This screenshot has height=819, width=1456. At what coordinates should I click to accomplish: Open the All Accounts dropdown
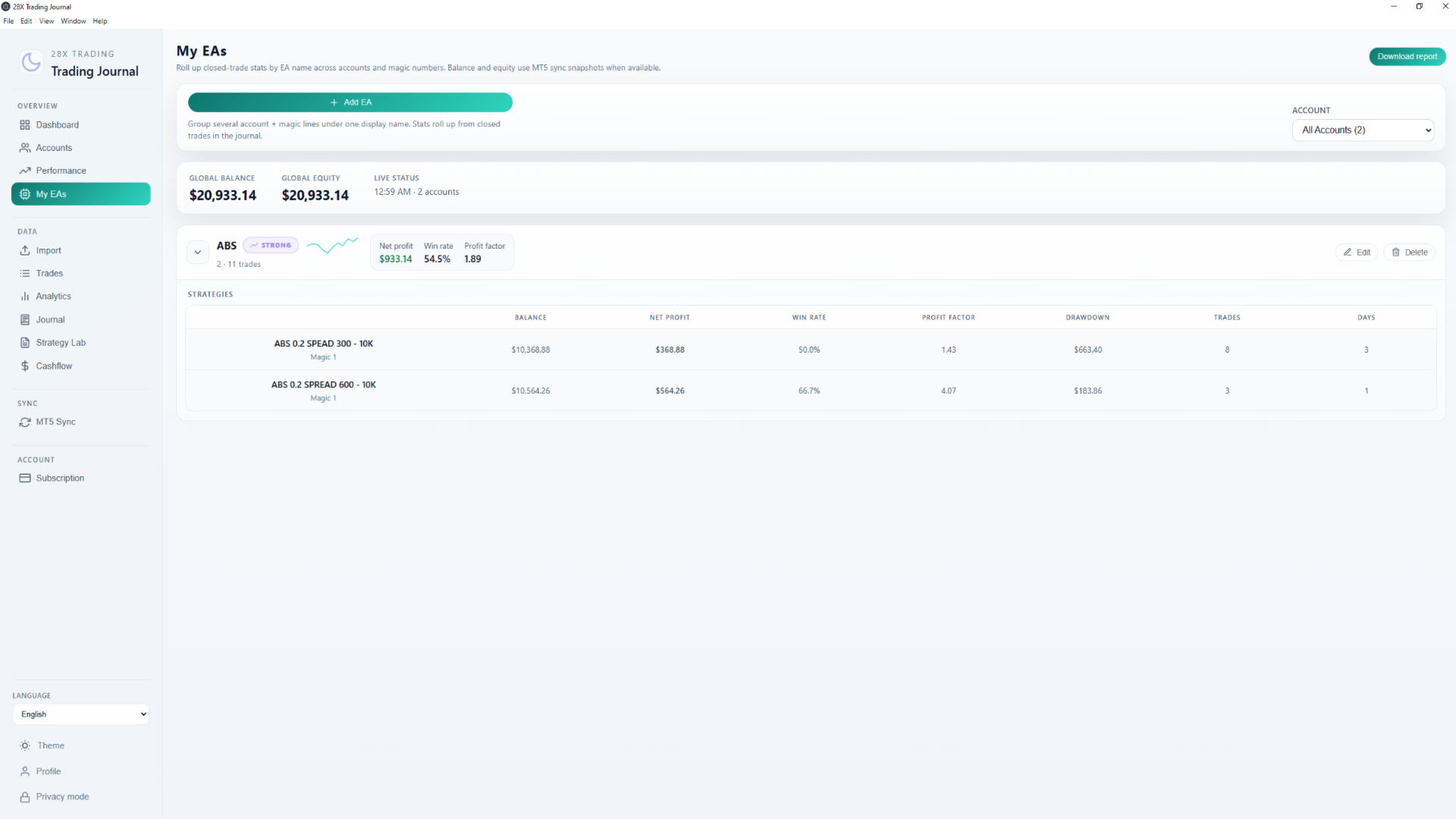point(1363,130)
